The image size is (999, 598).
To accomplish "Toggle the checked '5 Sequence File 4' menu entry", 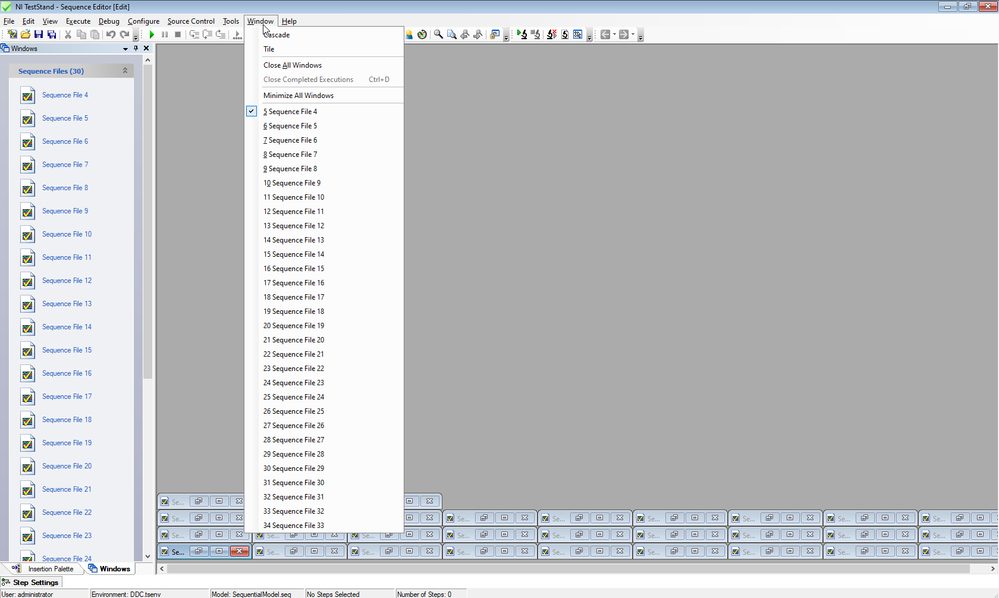I will 324,111.
